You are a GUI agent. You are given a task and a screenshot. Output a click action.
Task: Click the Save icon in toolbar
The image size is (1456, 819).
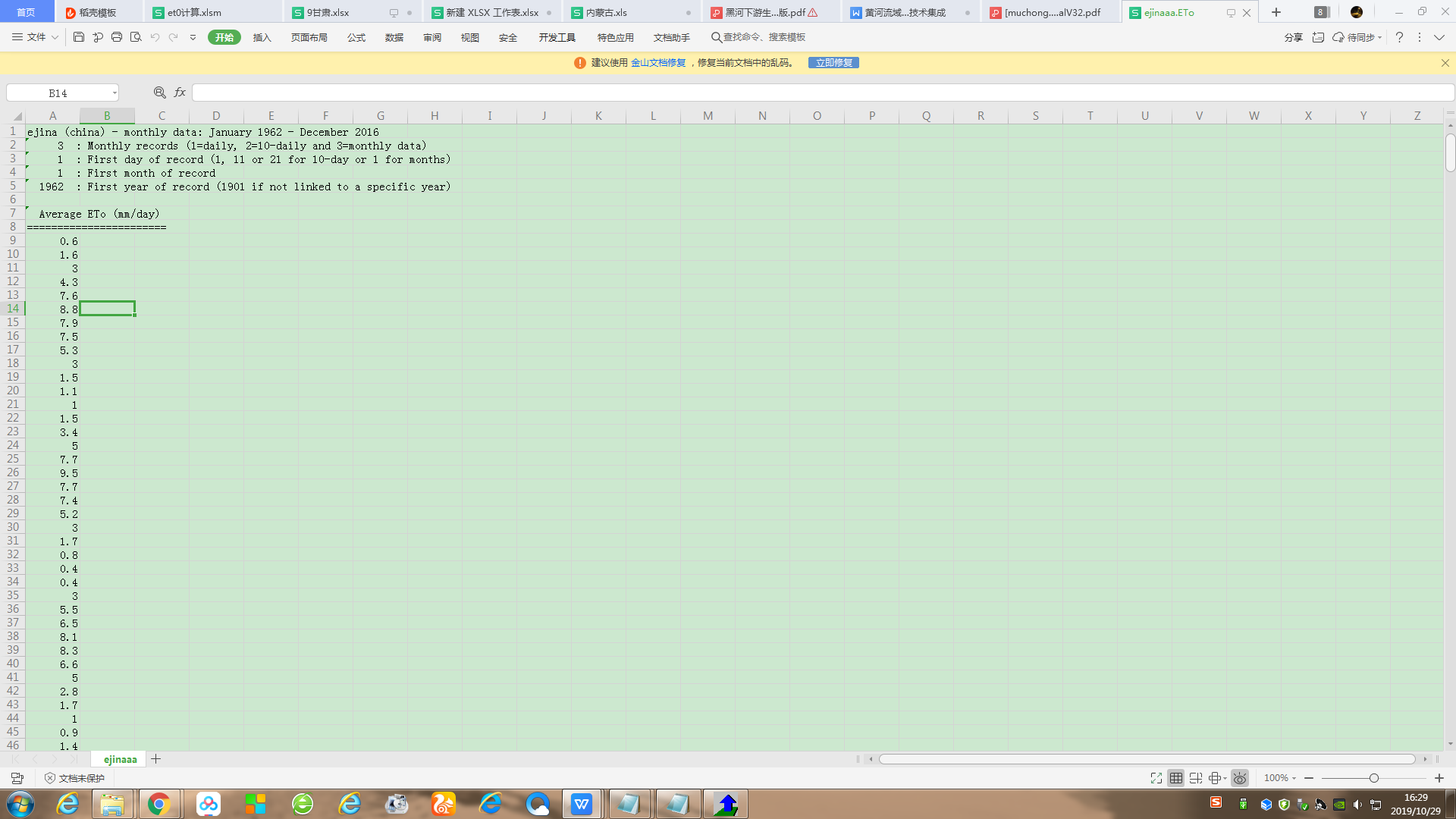79,37
